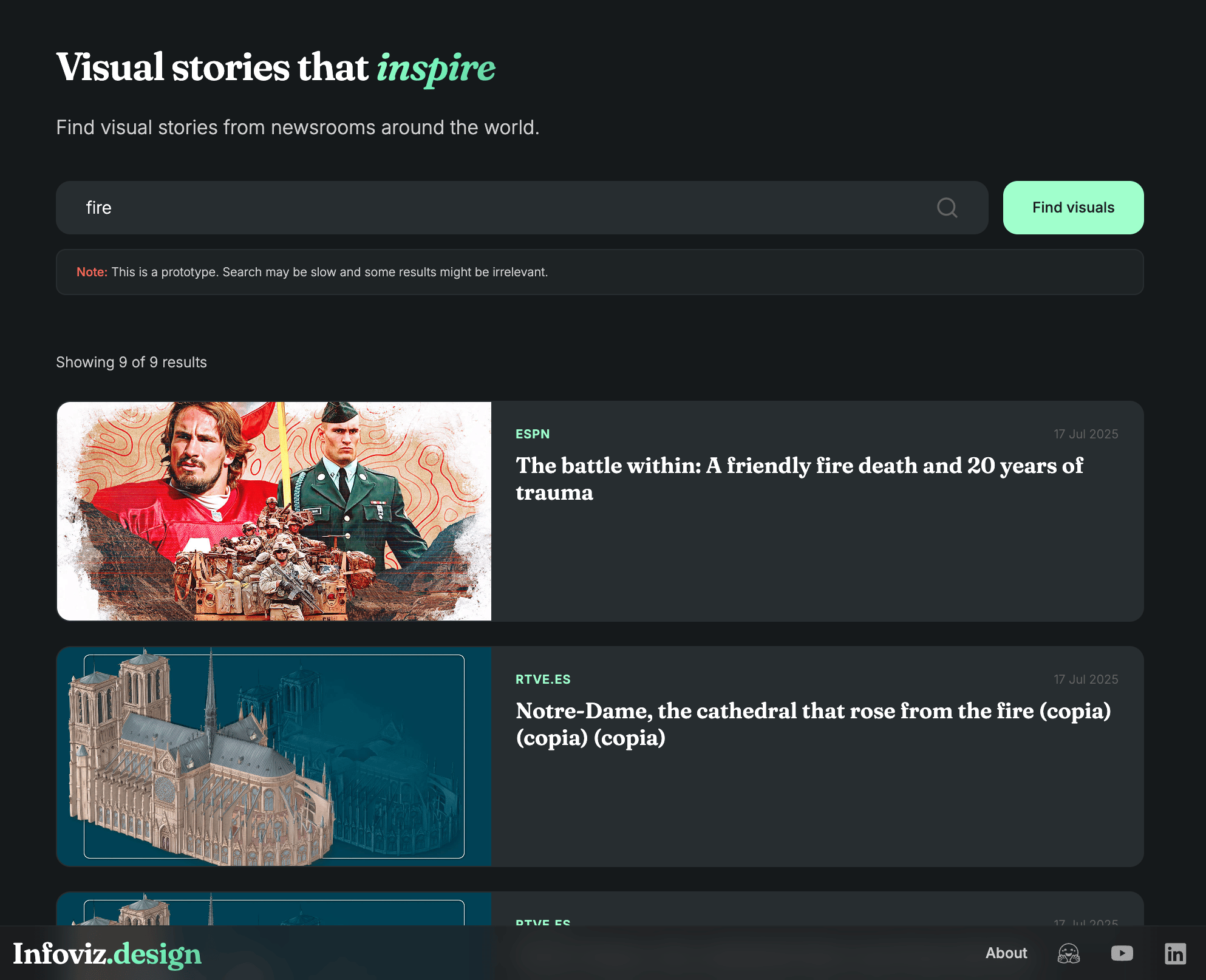Click the 17 Jul 2025 date on ESPN card
1206x980 pixels.
pyautogui.click(x=1085, y=434)
